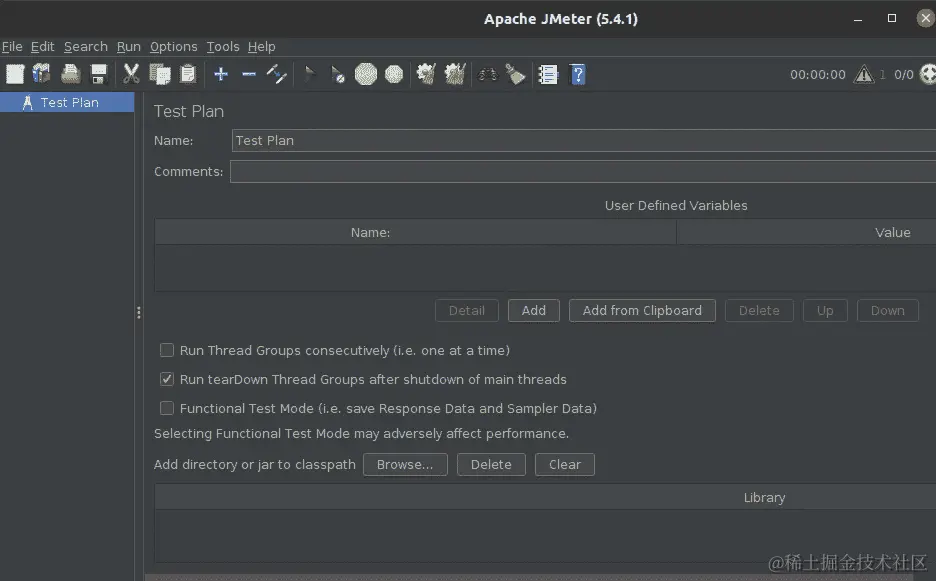
Task: Click the Add from Clipboard button
Action: (x=642, y=310)
